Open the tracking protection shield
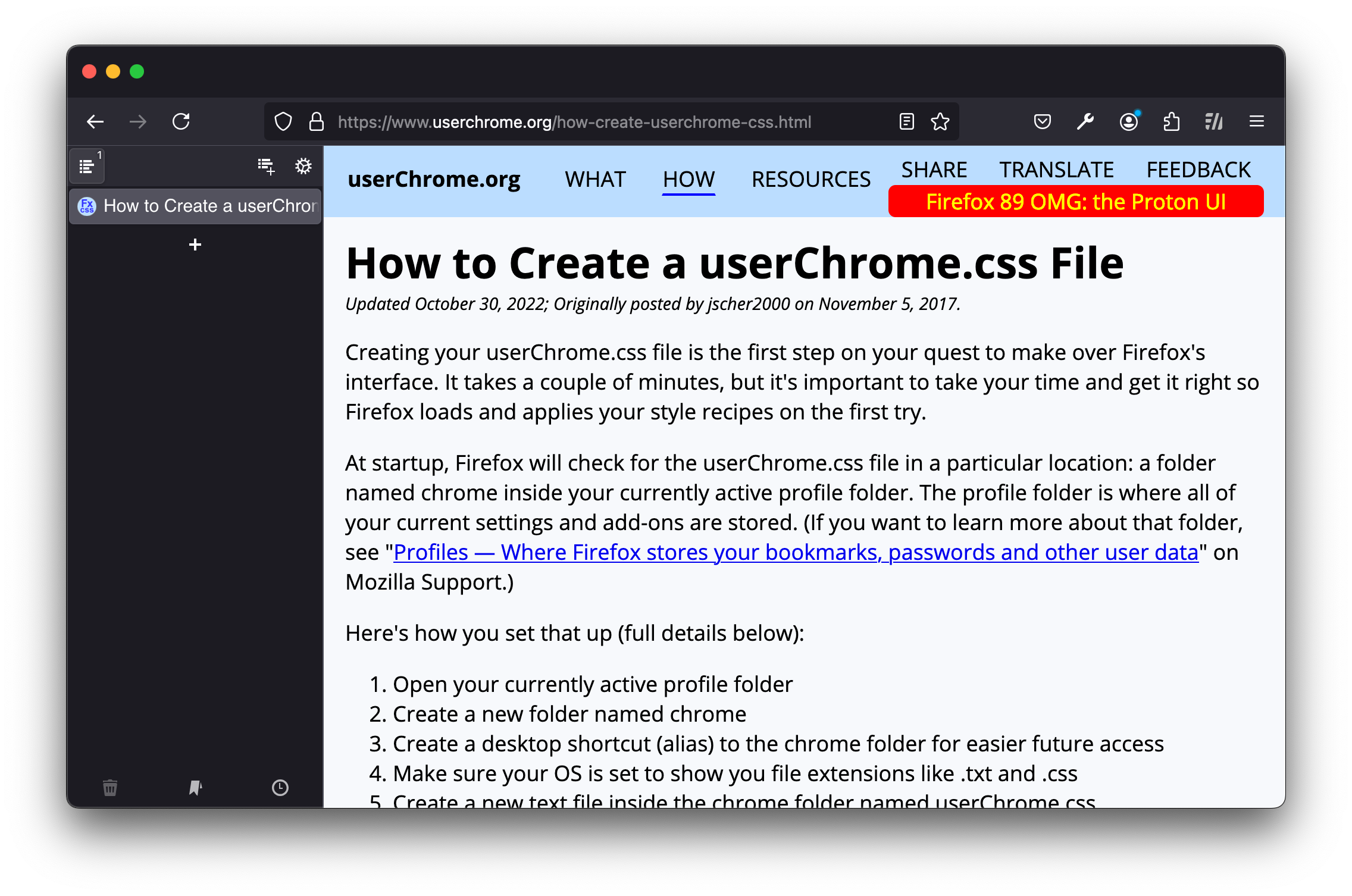This screenshot has height=896, width=1352. pos(283,122)
